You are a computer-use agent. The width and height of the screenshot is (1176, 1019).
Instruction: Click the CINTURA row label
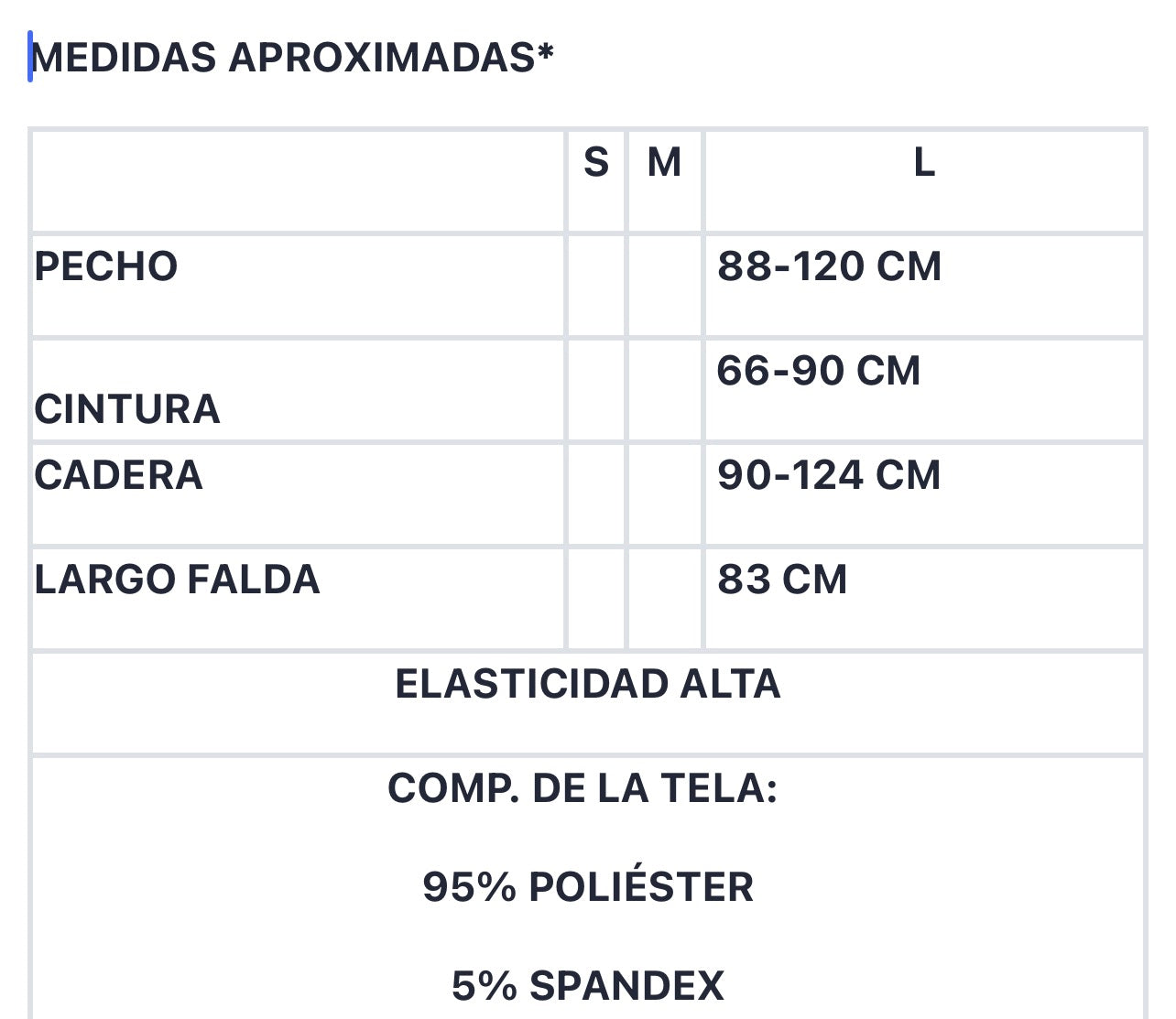pyautogui.click(x=127, y=409)
